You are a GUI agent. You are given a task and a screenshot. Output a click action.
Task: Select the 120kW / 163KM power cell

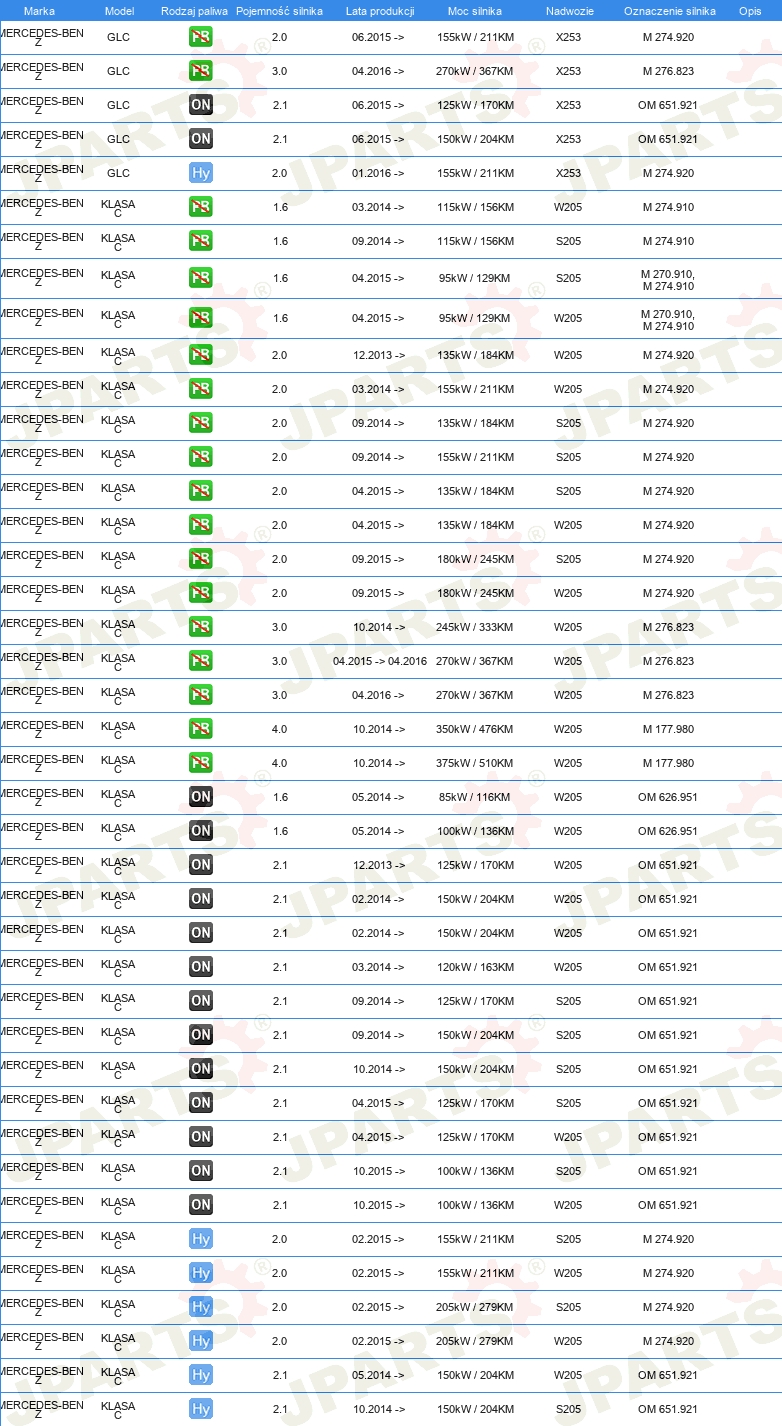pyautogui.click(x=475, y=968)
